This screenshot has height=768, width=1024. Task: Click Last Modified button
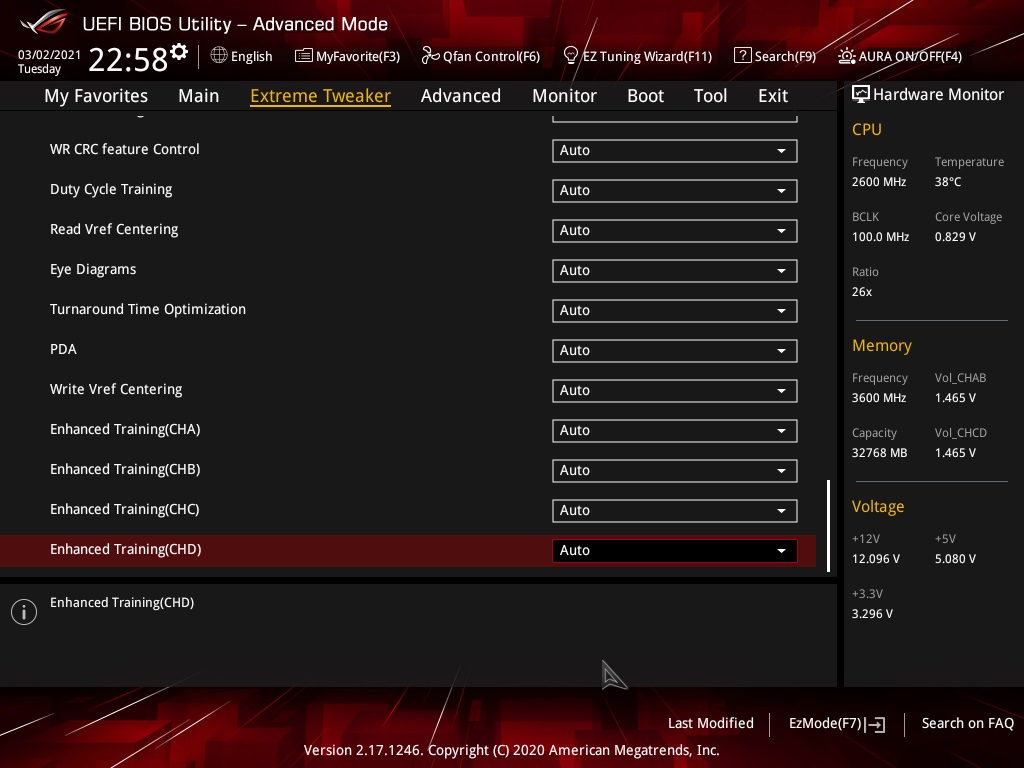point(711,723)
